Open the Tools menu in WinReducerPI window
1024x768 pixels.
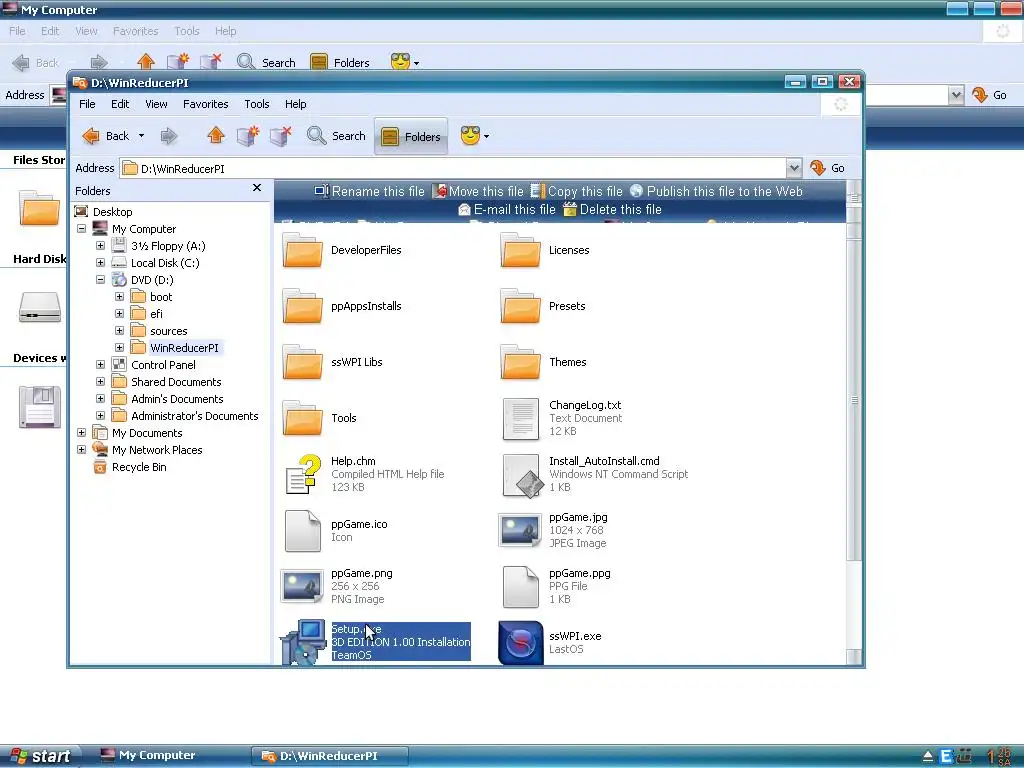257,104
